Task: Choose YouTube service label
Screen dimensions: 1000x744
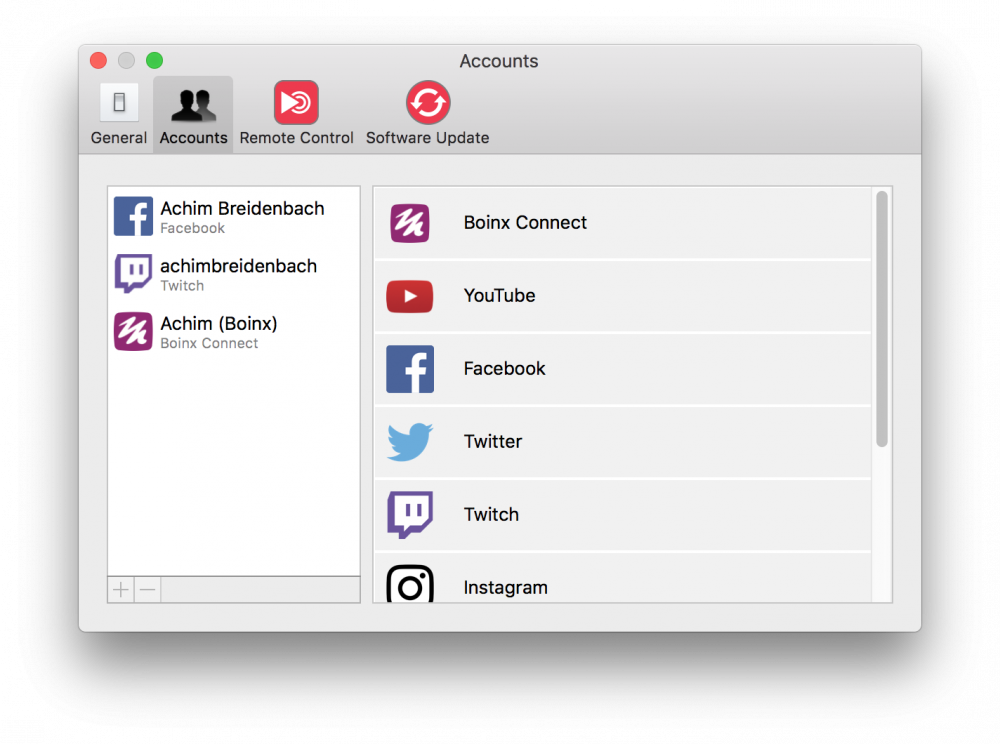Action: point(499,296)
